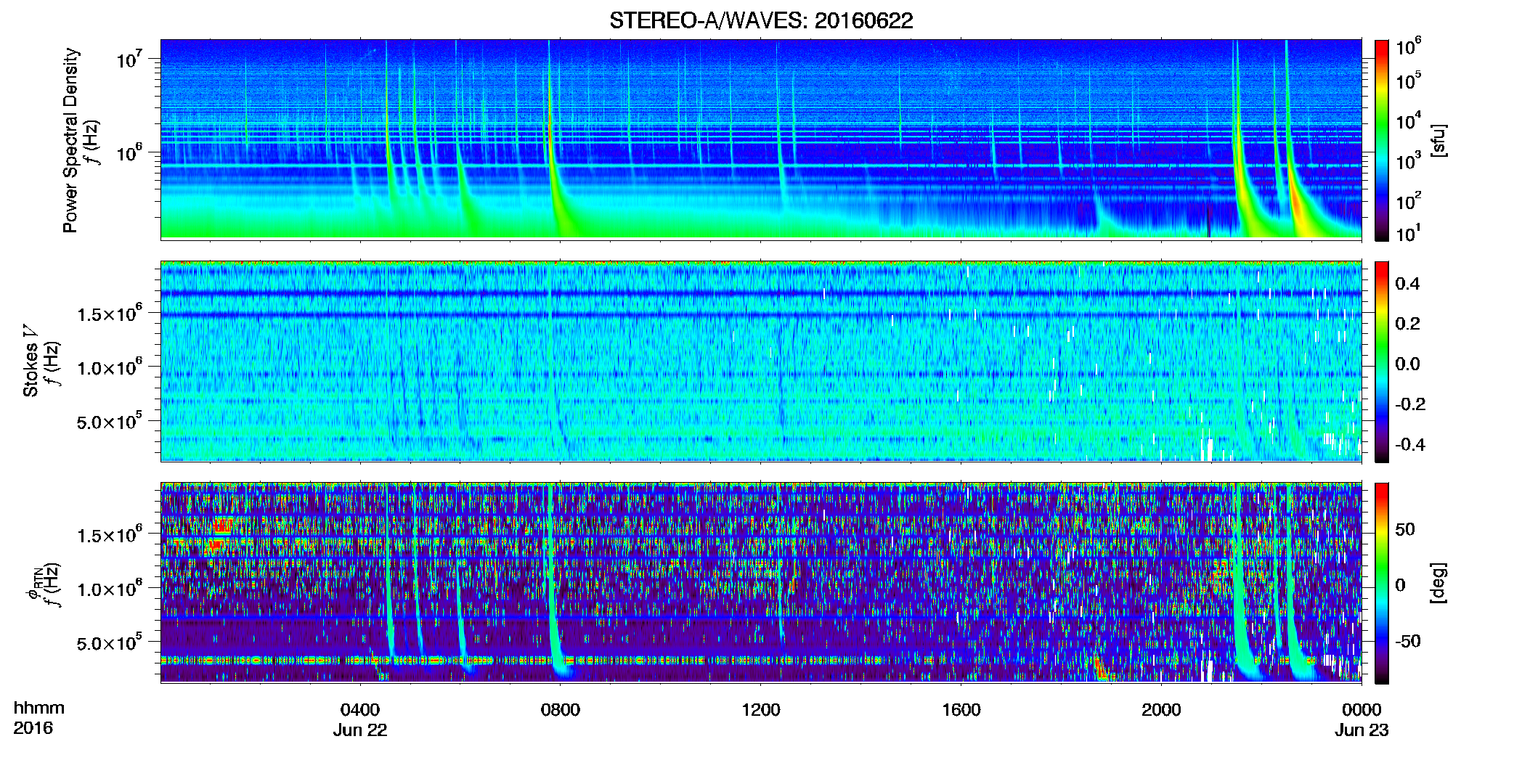Click the Jun 23 date label

1362,730
